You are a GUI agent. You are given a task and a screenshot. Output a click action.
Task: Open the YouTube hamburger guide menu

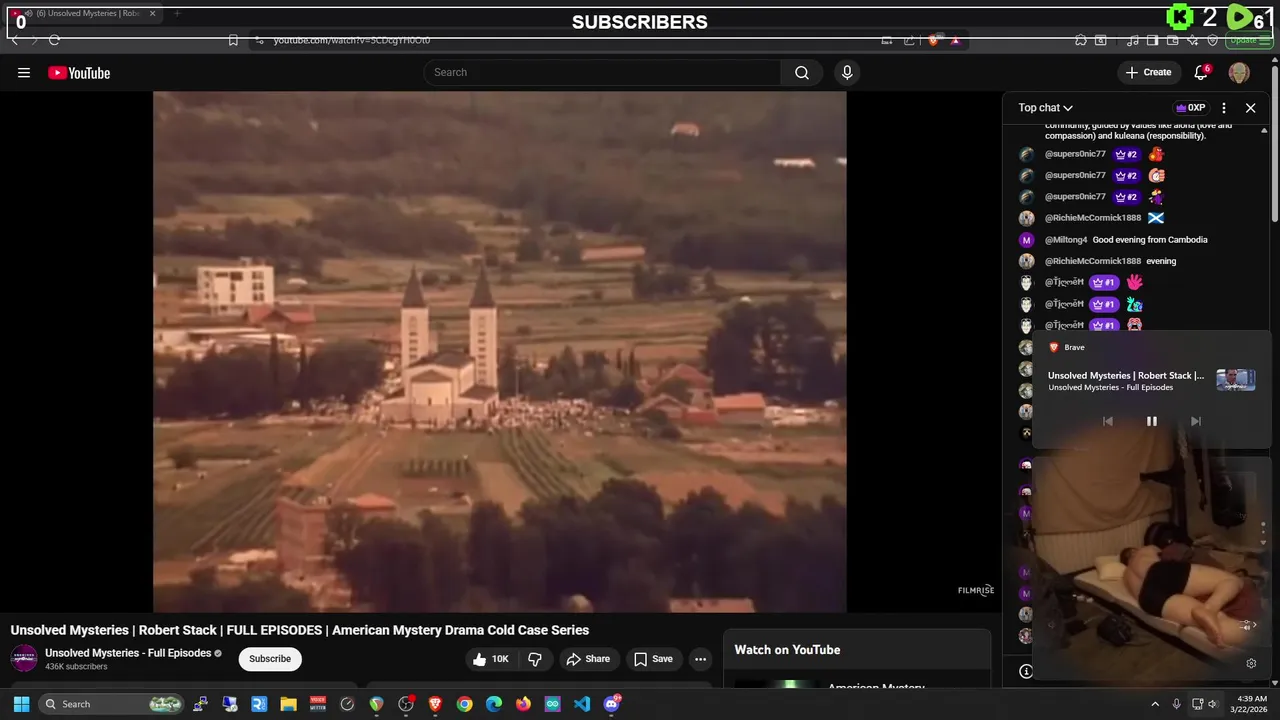[x=24, y=72]
